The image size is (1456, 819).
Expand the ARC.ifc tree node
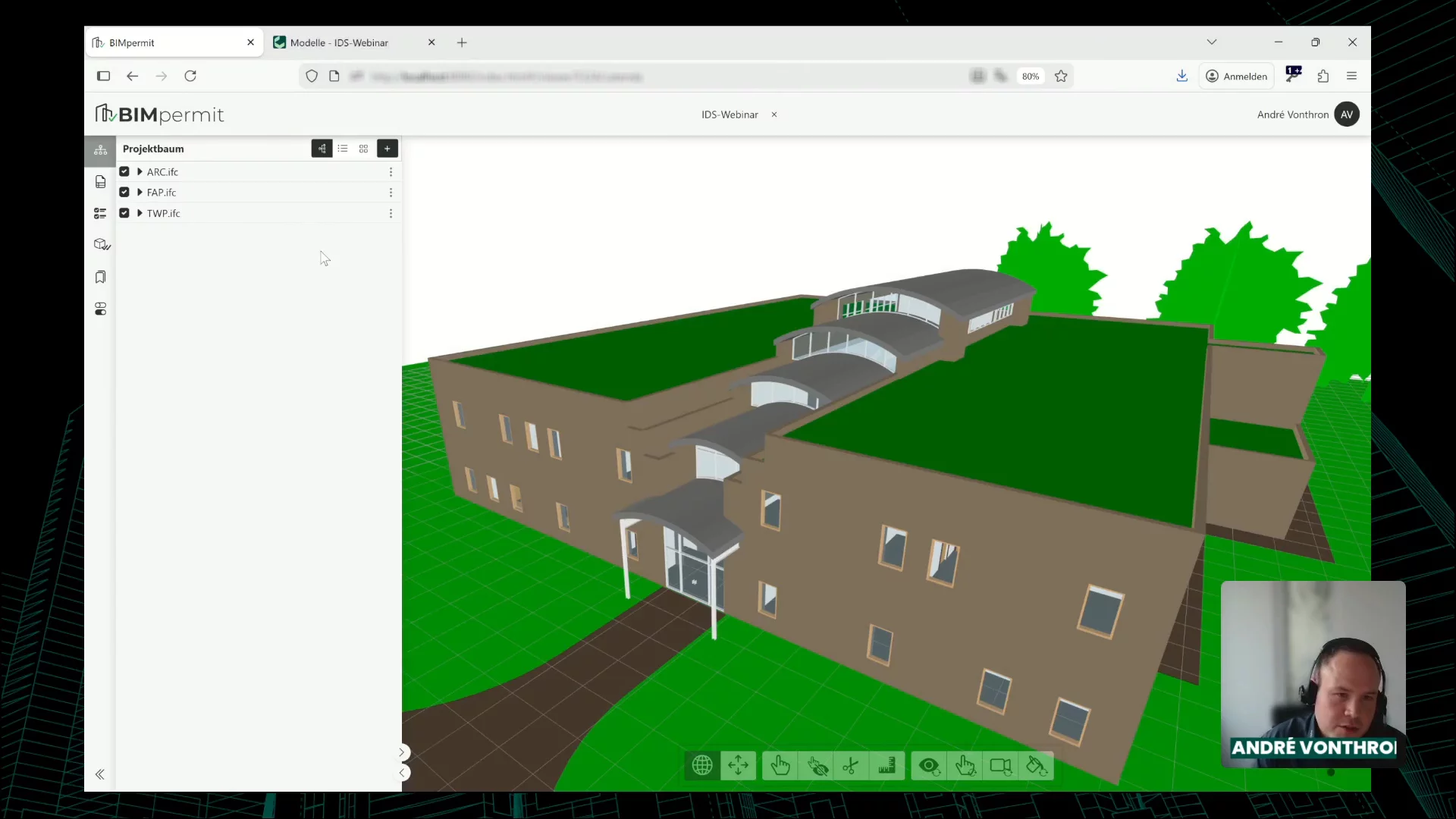pos(140,172)
